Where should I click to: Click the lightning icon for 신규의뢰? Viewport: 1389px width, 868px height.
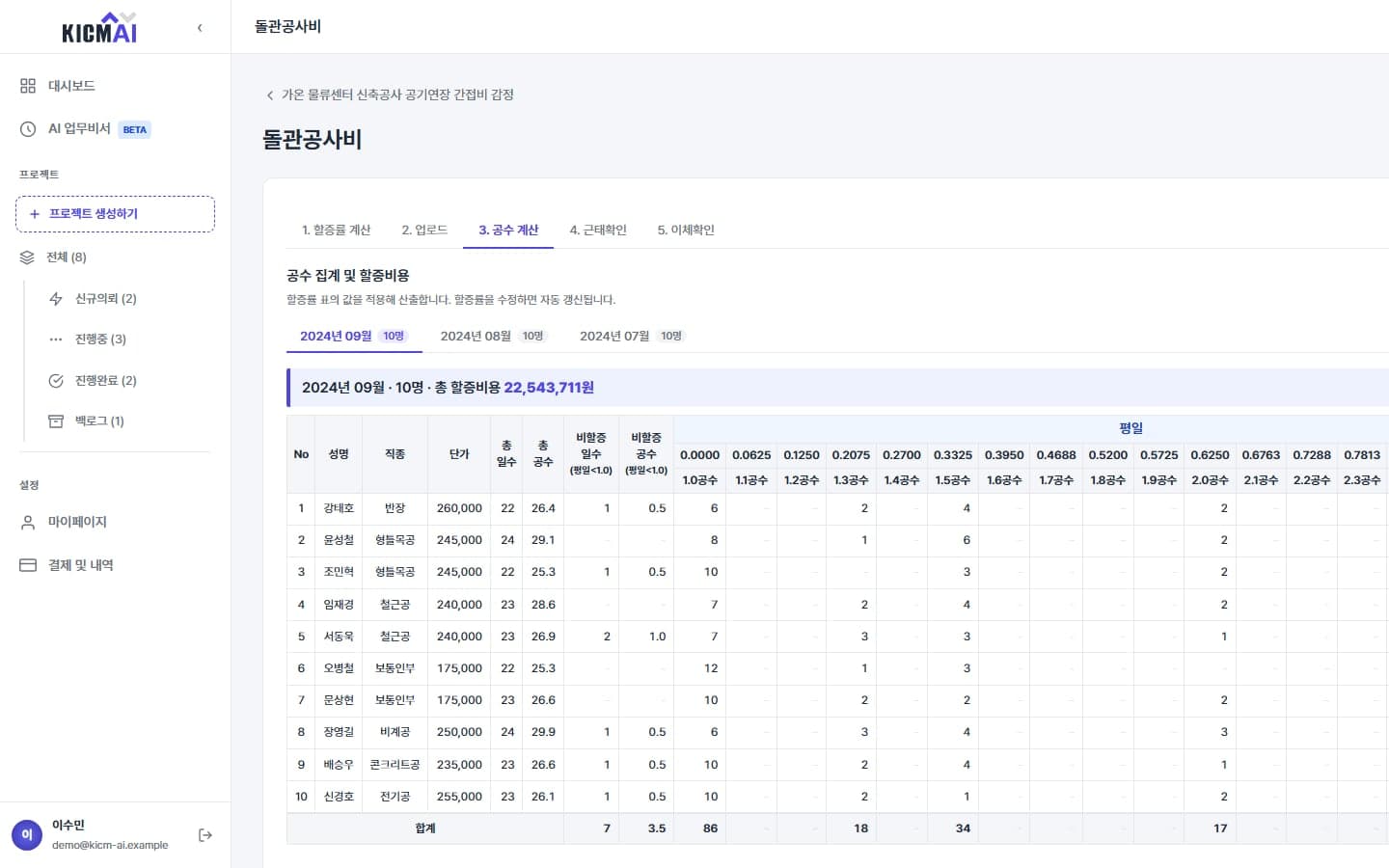click(x=56, y=299)
